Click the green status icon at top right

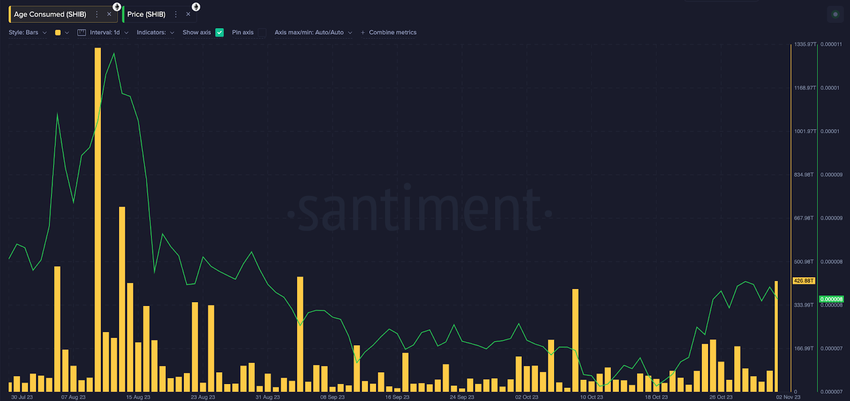point(835,15)
